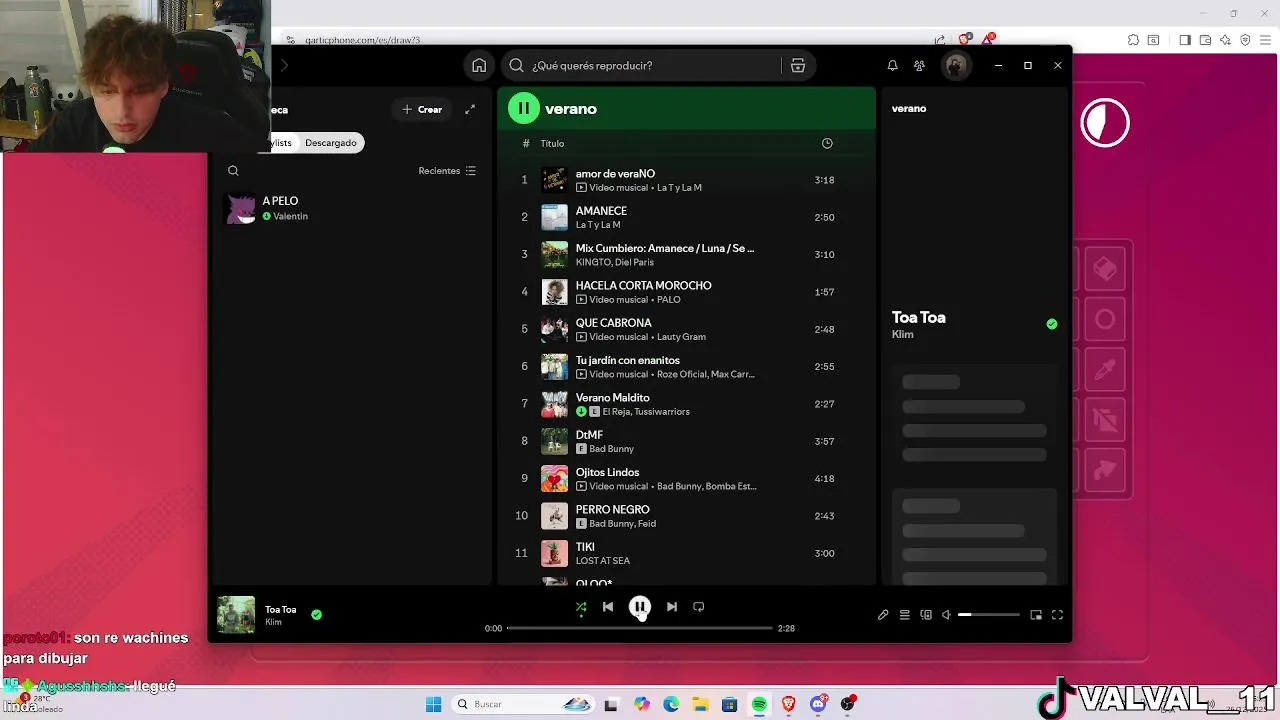Click AMANECE album thumbnail
The image size is (1280, 720).
(x=554, y=217)
